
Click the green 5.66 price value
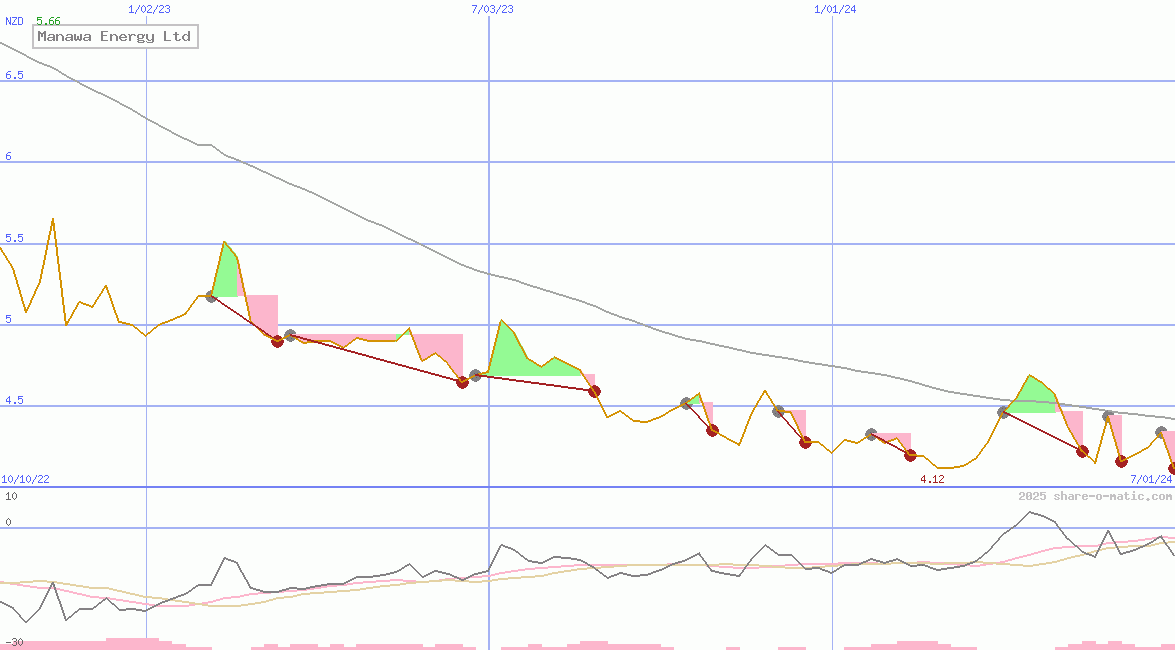[48, 21]
